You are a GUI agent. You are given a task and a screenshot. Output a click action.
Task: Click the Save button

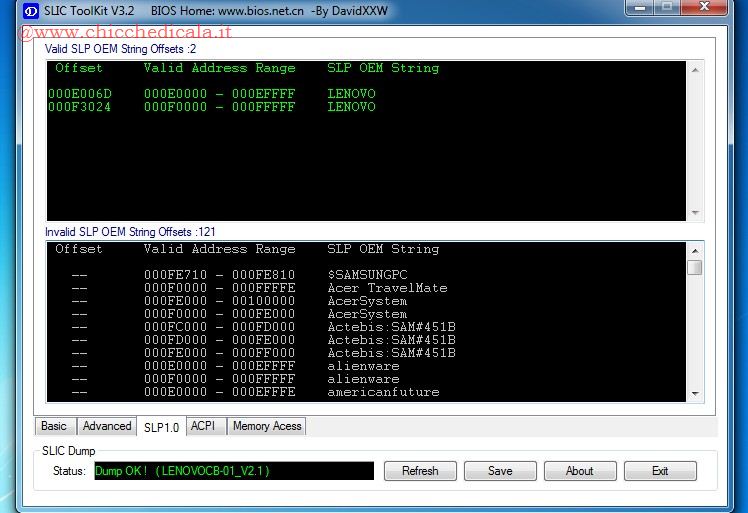tap(500, 471)
